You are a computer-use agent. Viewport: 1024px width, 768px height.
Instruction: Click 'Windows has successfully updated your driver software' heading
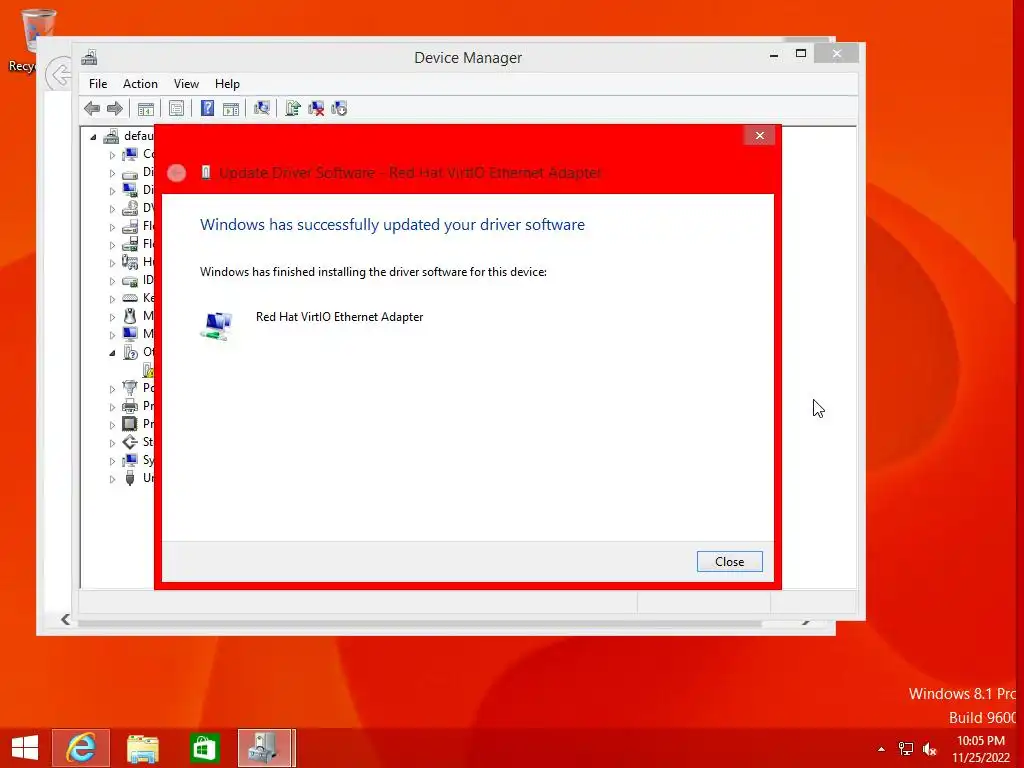pos(392,225)
